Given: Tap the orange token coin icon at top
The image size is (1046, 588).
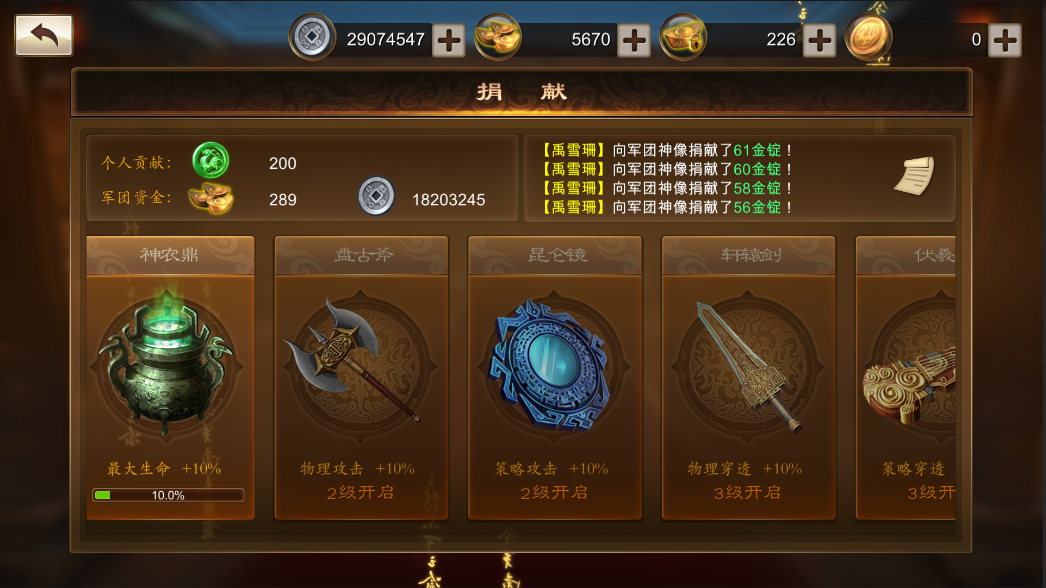Looking at the screenshot, I should tap(869, 37).
